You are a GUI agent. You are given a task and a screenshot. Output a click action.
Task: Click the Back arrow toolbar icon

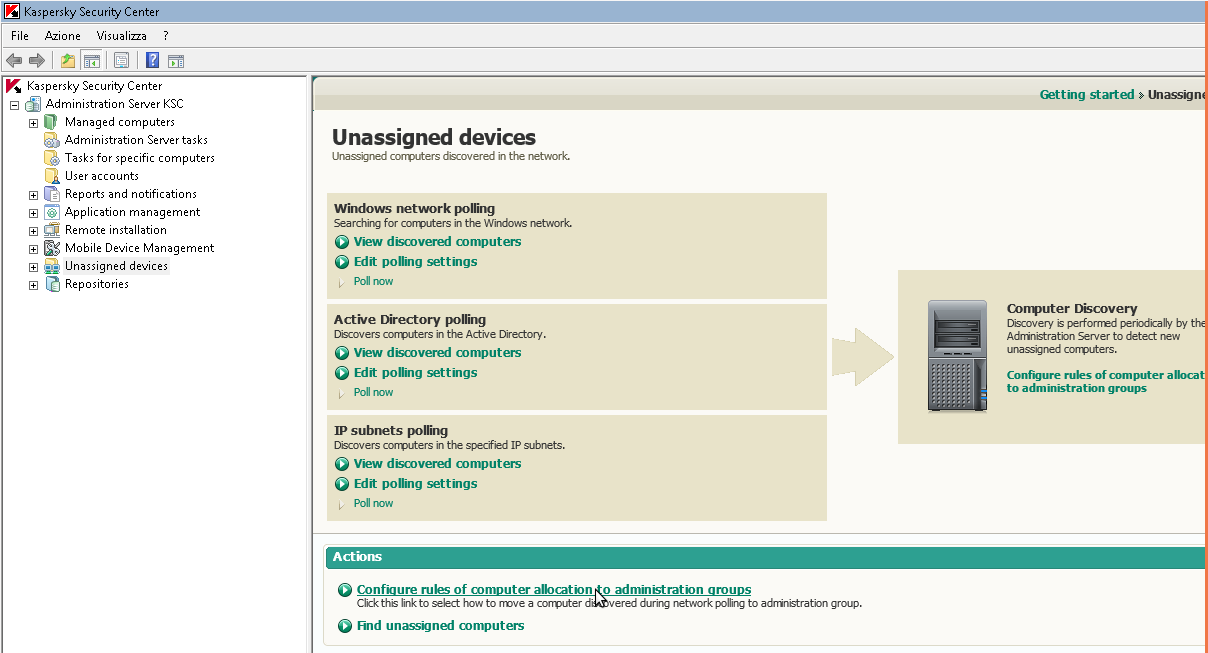point(14,61)
